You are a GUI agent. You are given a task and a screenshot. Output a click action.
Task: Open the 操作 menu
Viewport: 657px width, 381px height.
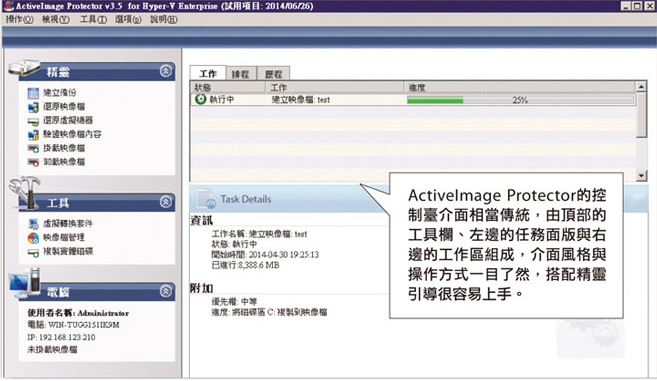point(19,19)
